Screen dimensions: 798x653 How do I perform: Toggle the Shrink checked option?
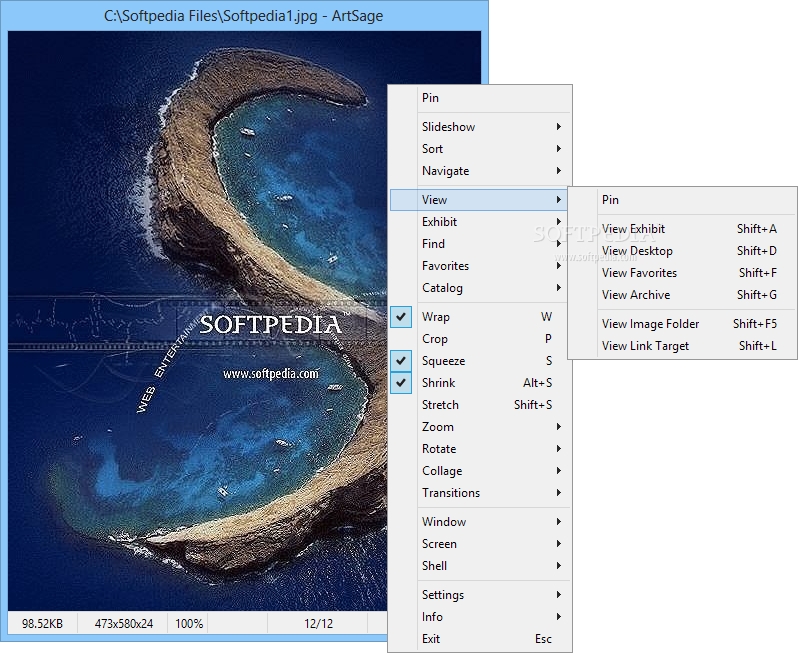480,382
